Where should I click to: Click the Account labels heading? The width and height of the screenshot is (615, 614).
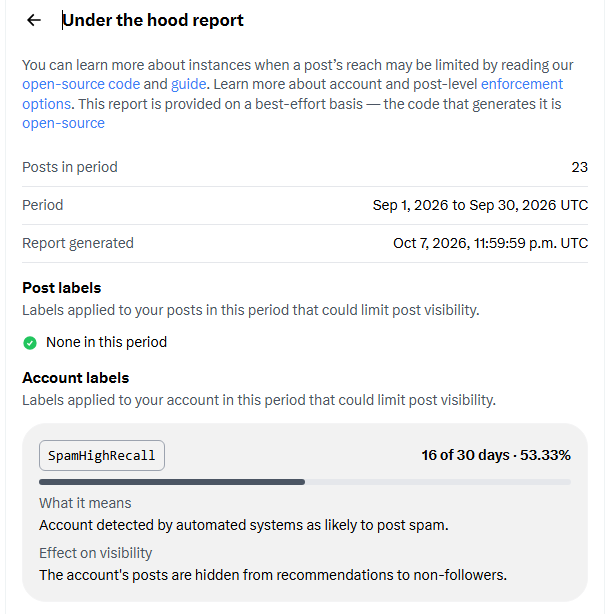(75, 378)
